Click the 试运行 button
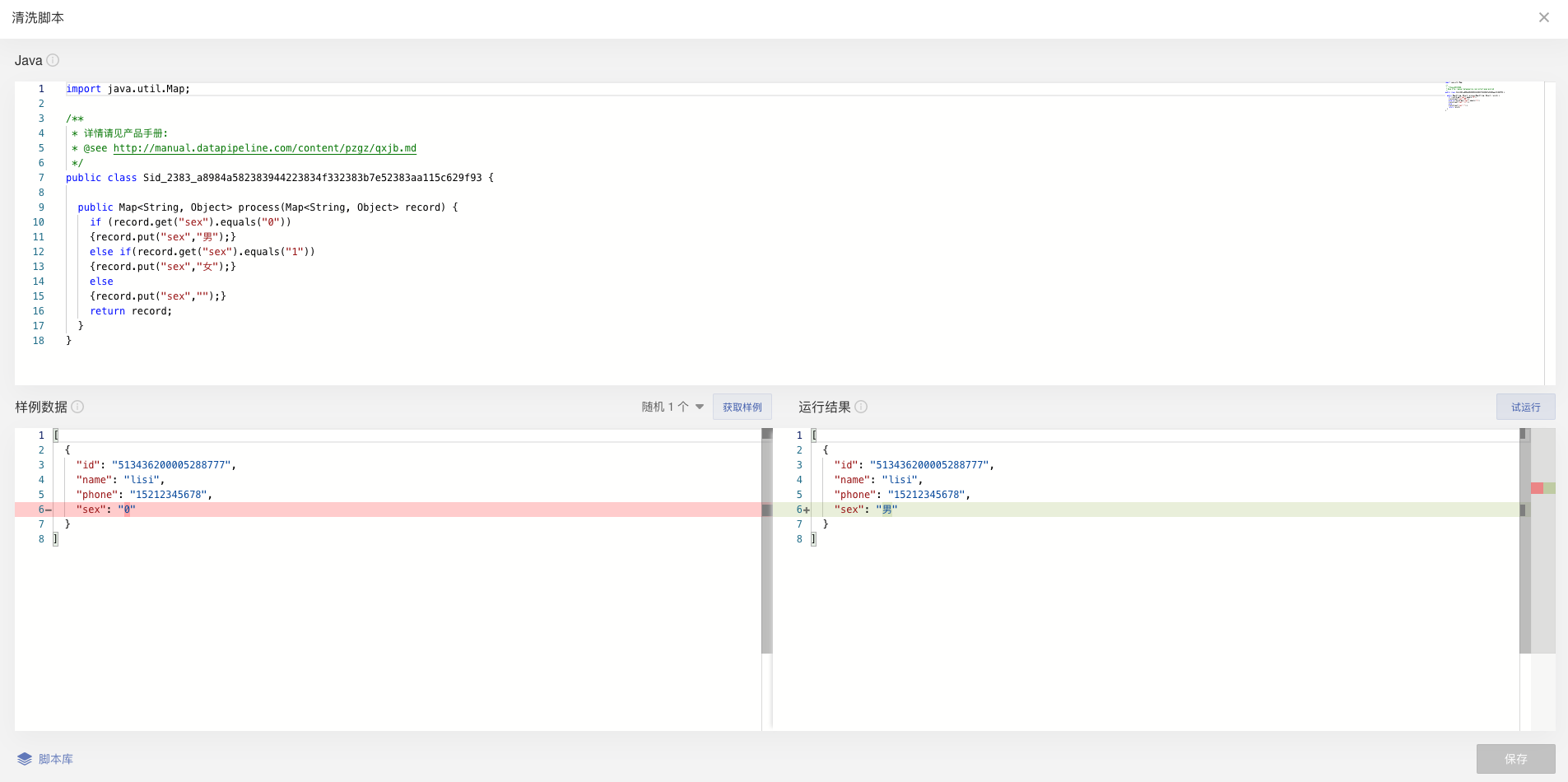This screenshot has width=1568, height=782. [x=1525, y=407]
